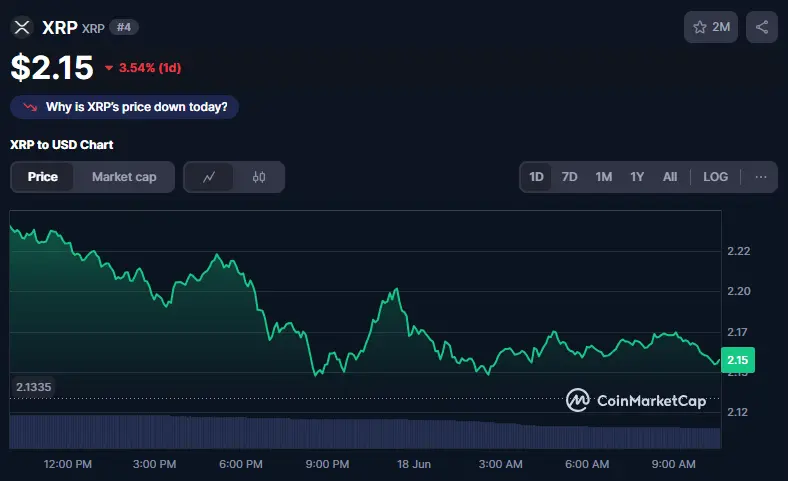Screen dimensions: 788x481
Task: Select the Market cap tab
Action: pyautogui.click(x=124, y=177)
